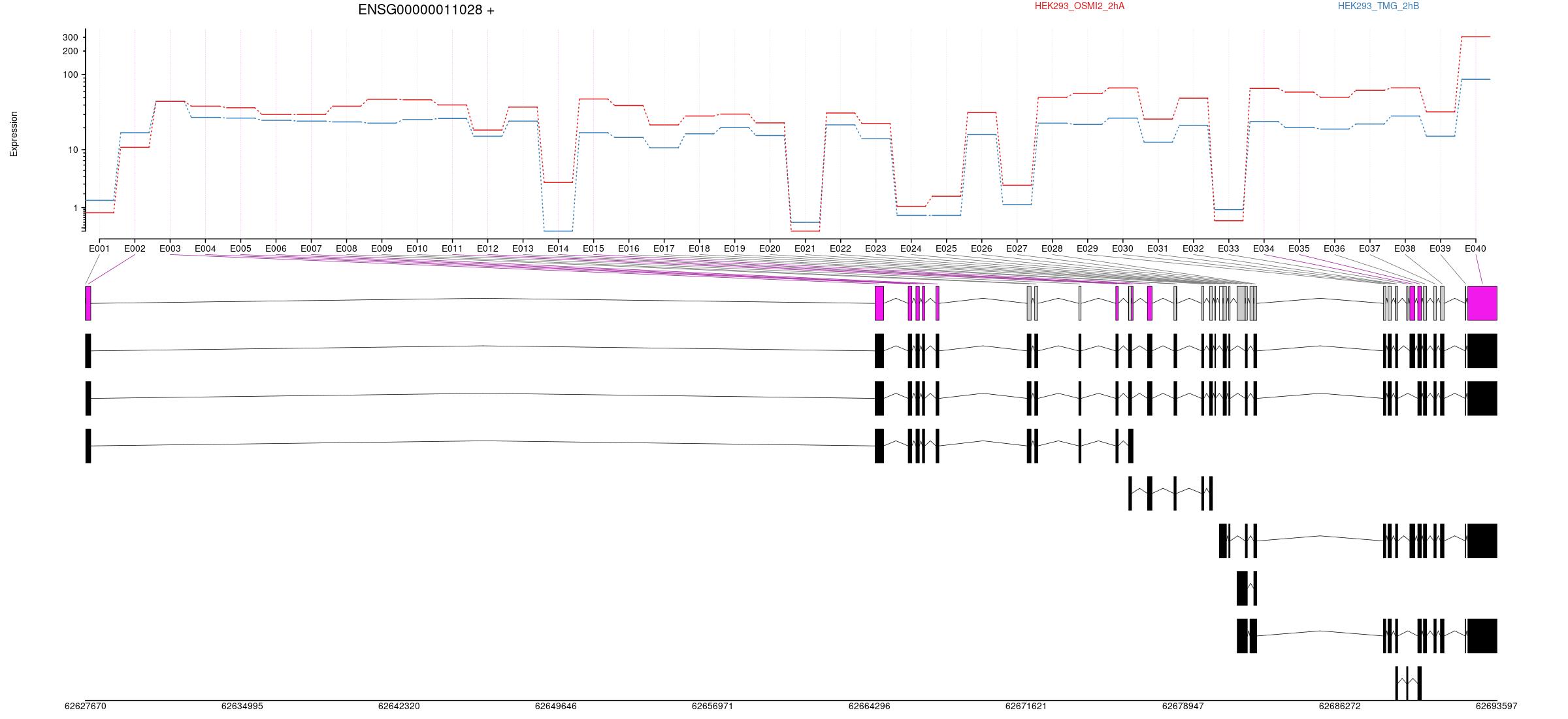The width and height of the screenshot is (1568, 719).
Task: Click exon label E012
Action: (487, 248)
